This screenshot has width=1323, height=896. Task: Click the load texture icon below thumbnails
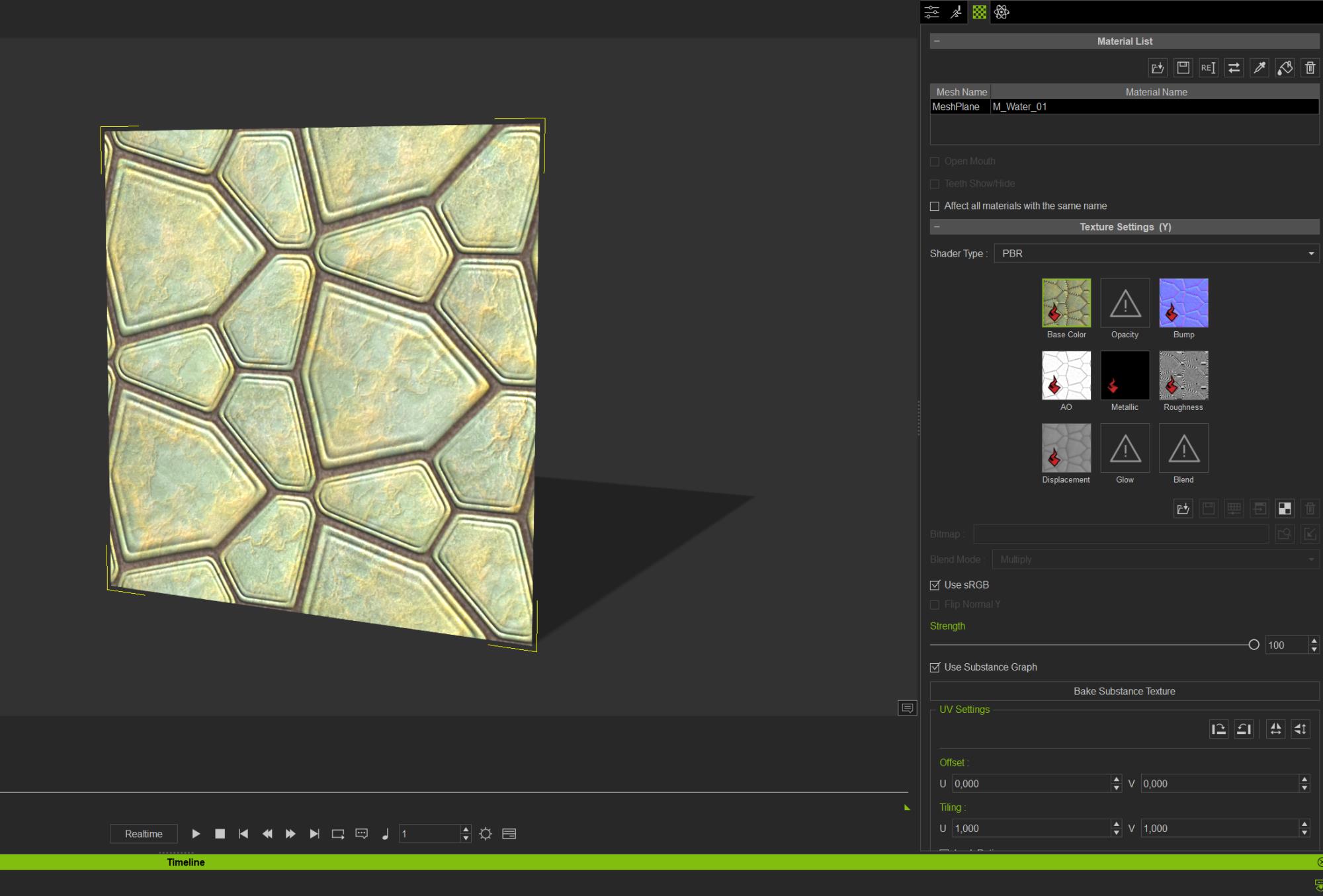click(1183, 509)
